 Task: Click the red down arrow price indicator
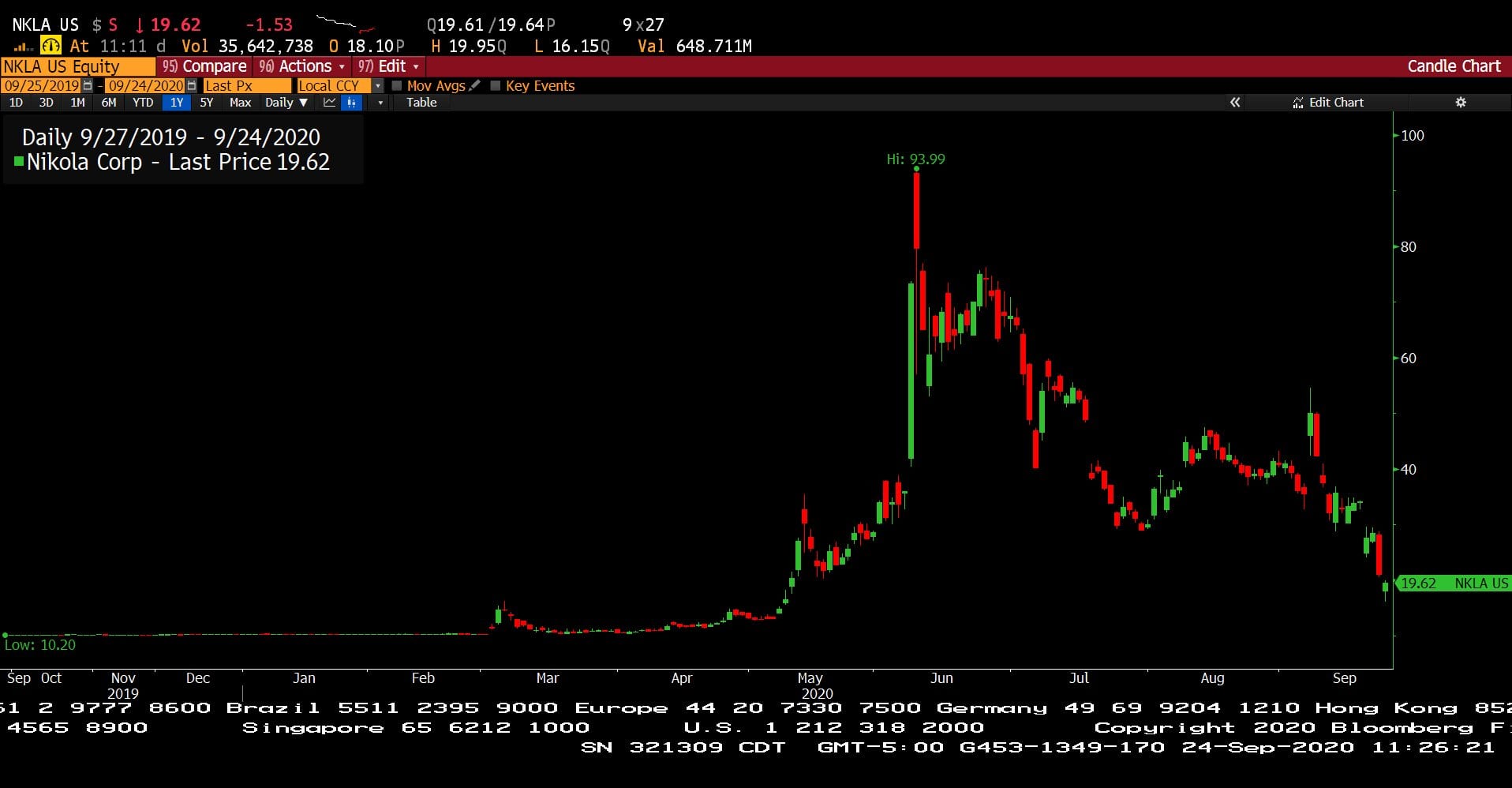[x=140, y=25]
